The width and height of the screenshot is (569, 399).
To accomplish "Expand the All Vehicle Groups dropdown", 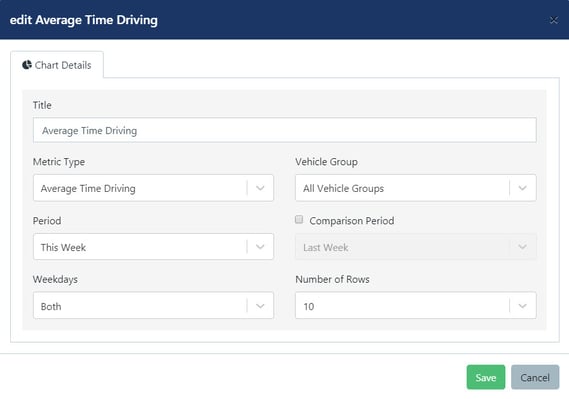I will (x=416, y=188).
